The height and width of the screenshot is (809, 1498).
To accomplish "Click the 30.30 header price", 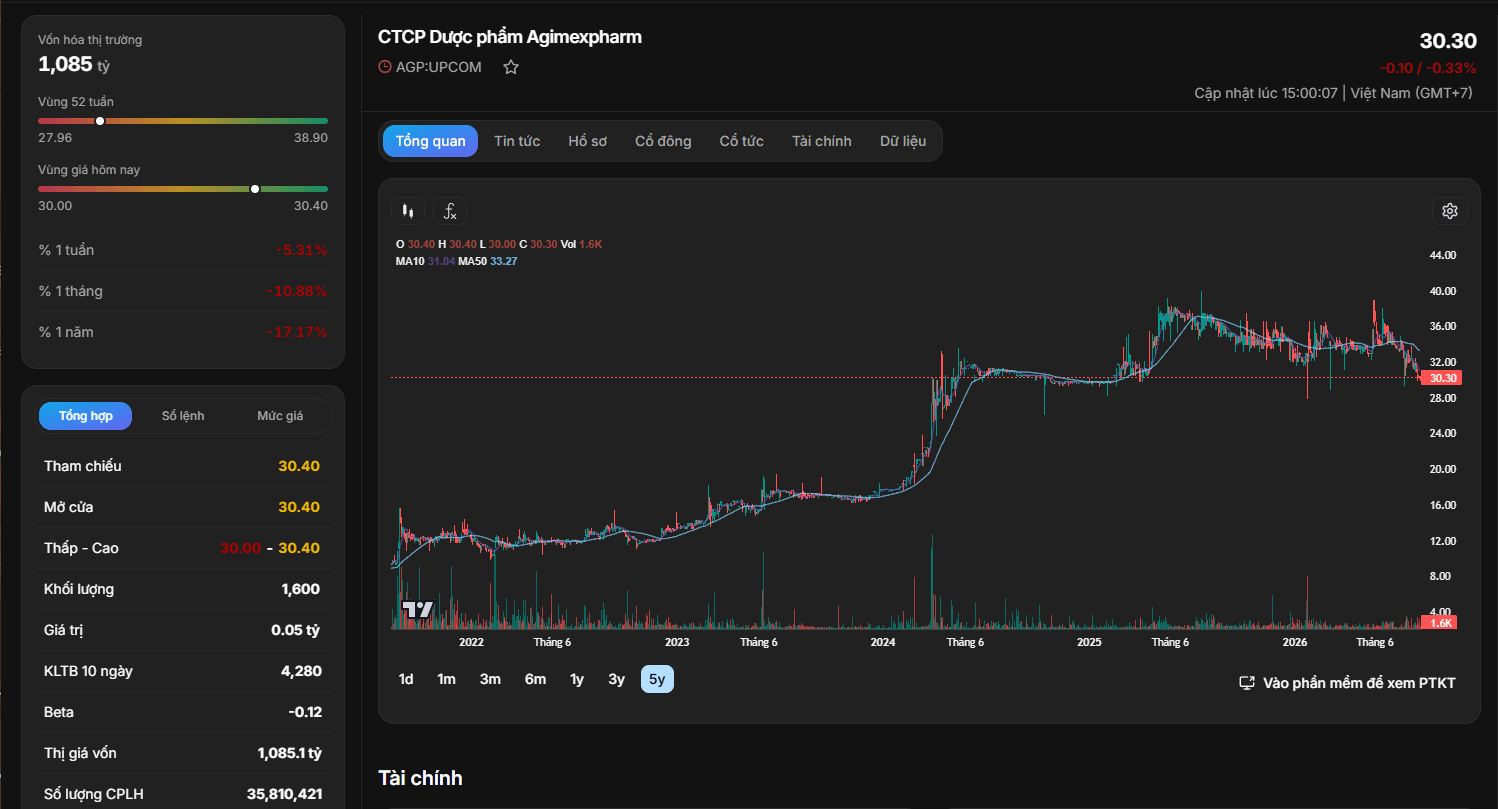I will tap(1448, 41).
